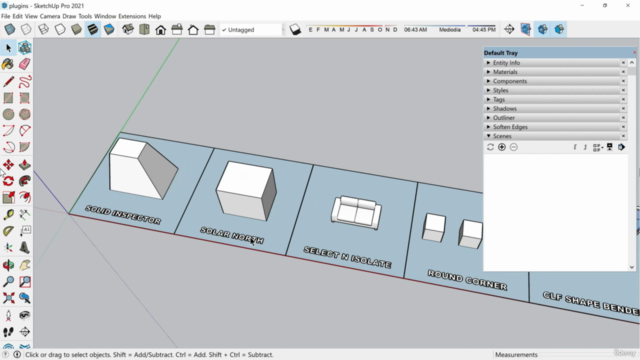This screenshot has height=360, width=640.
Task: Select the Zoom magnifier tool
Action: (x=8, y=282)
